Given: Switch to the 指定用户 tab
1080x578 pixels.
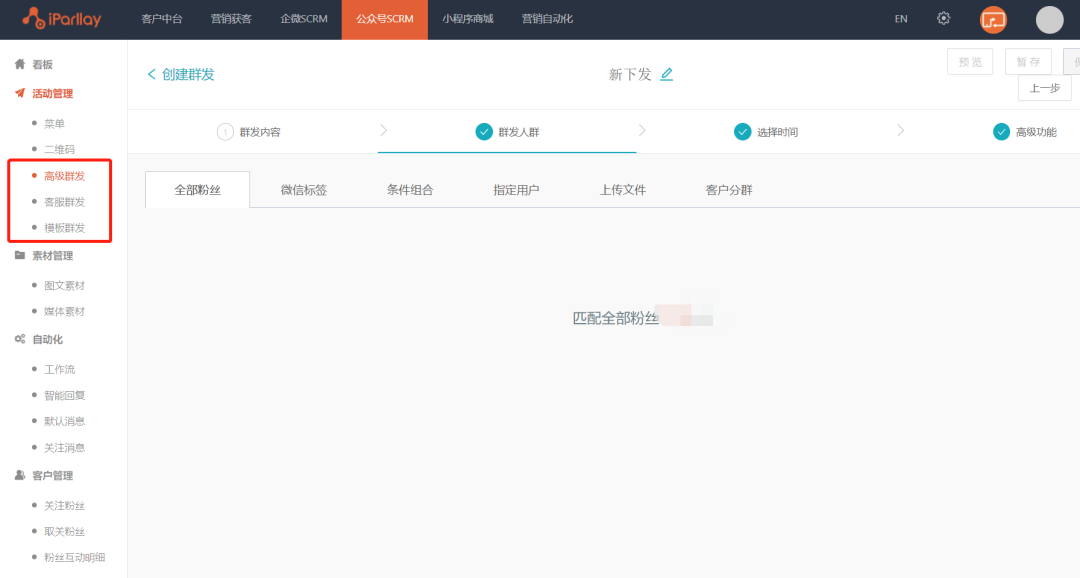Looking at the screenshot, I should [x=516, y=189].
